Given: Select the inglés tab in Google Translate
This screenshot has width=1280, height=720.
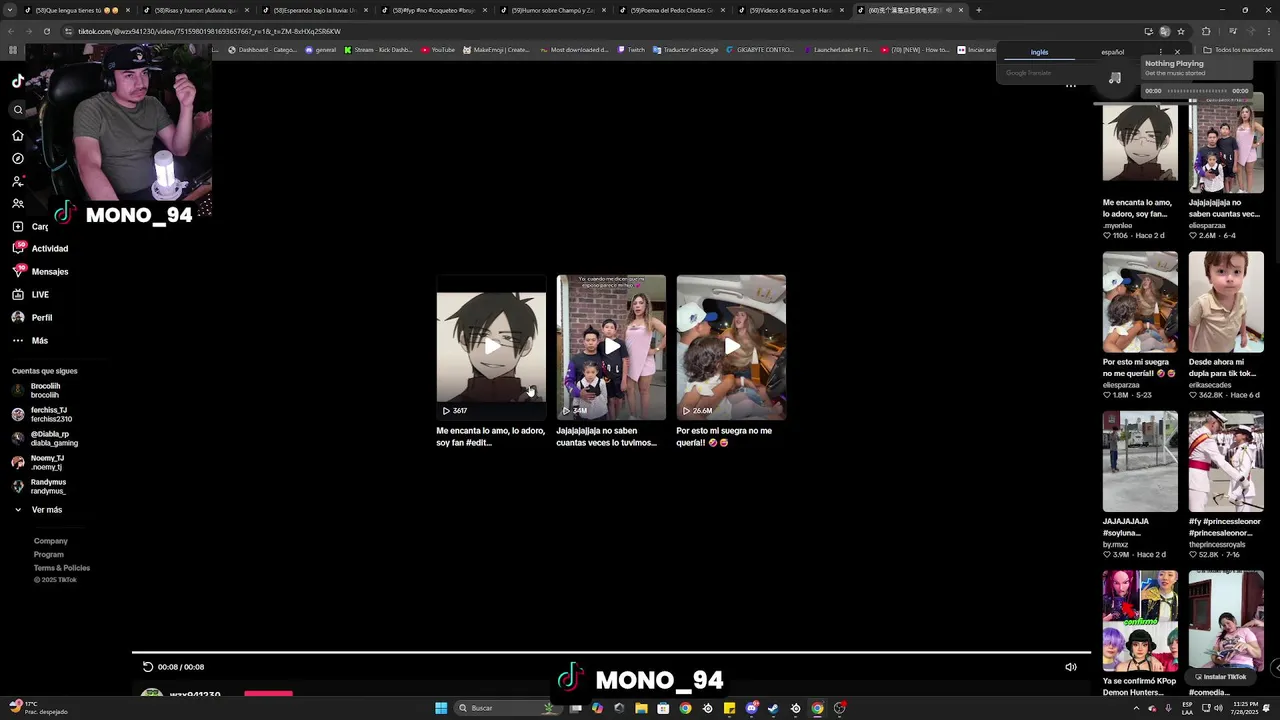Looking at the screenshot, I should (1039, 52).
